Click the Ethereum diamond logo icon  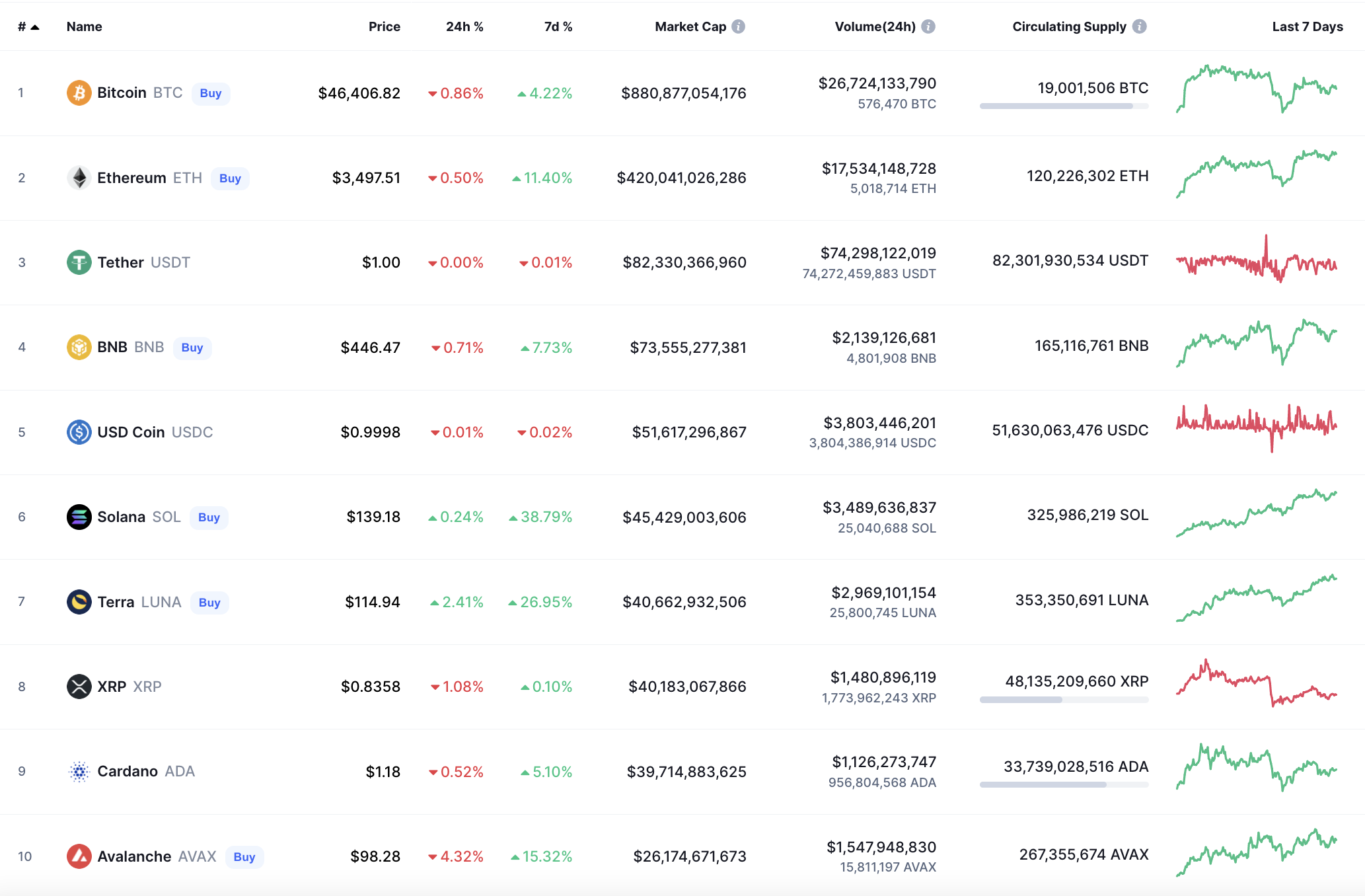(79, 178)
